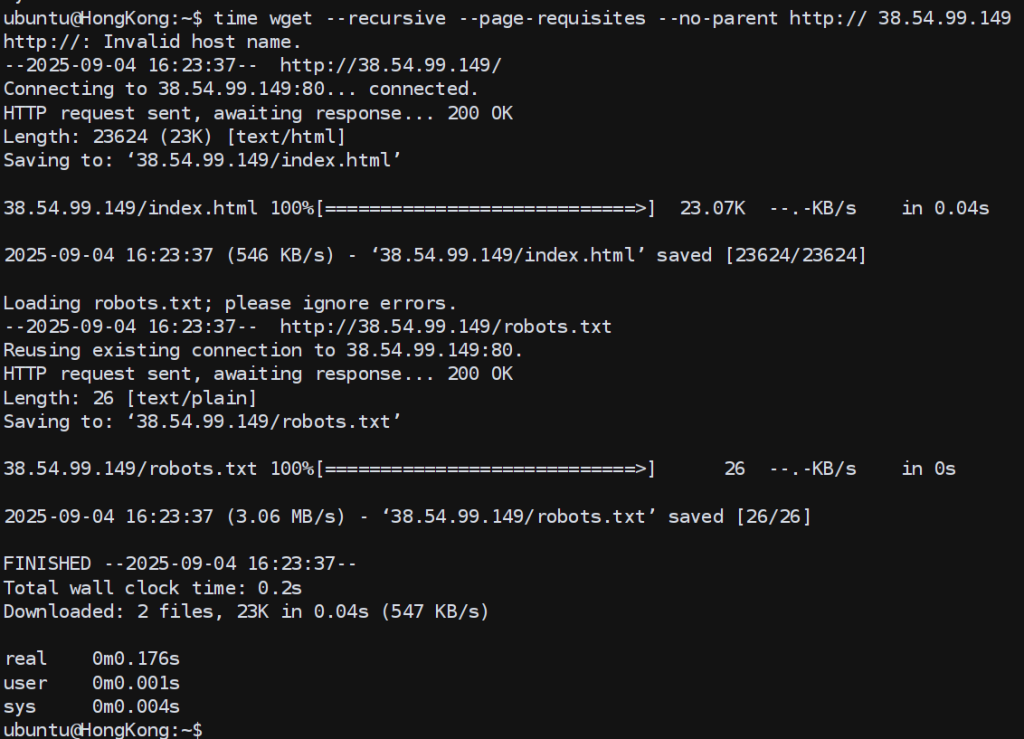The height and width of the screenshot is (739, 1024).
Task: Click the user time value 0m0.001s
Action: click(x=136, y=683)
